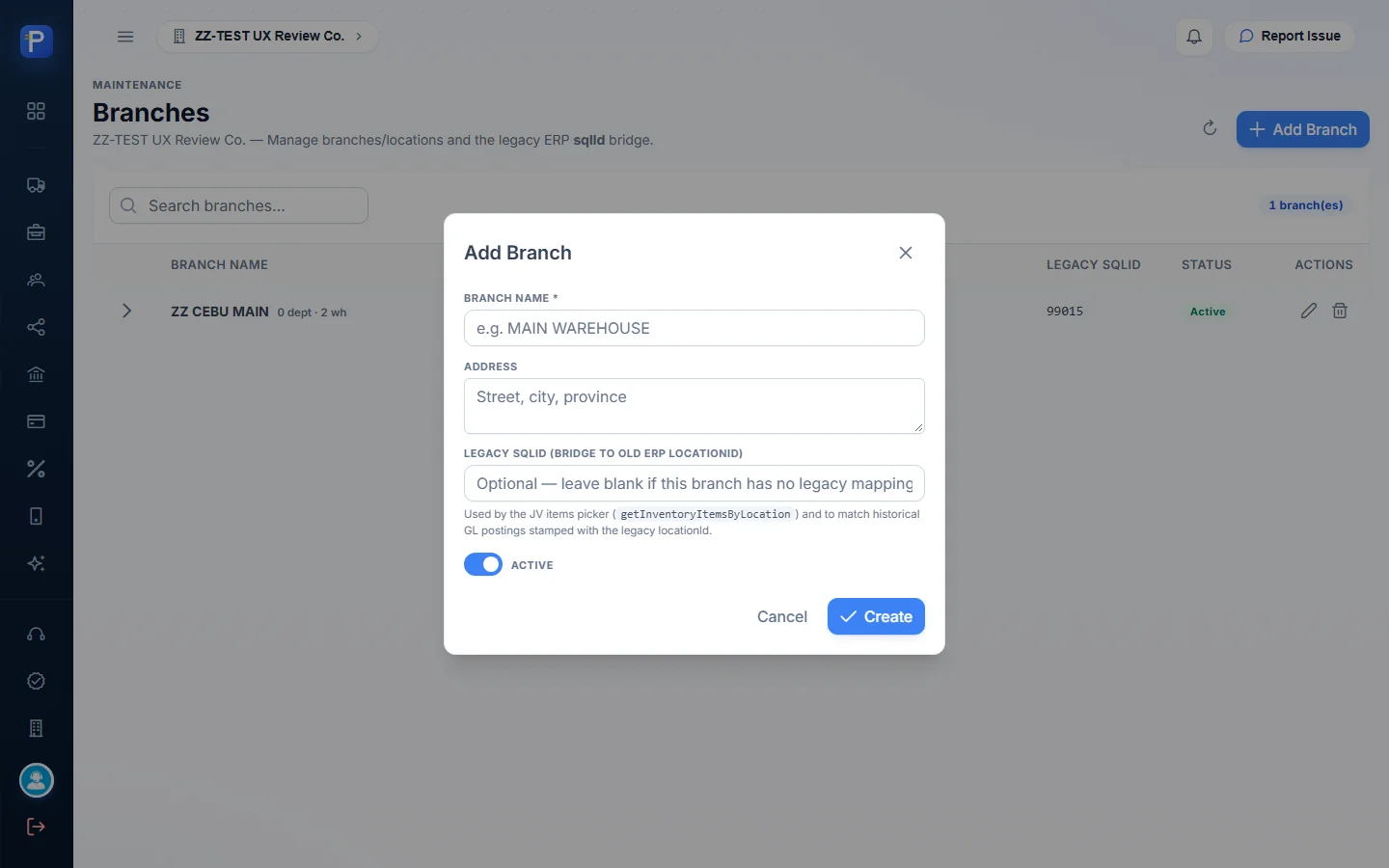Image resolution: width=1389 pixels, height=868 pixels.
Task: Open the notifications bell
Action: pos(1194,37)
